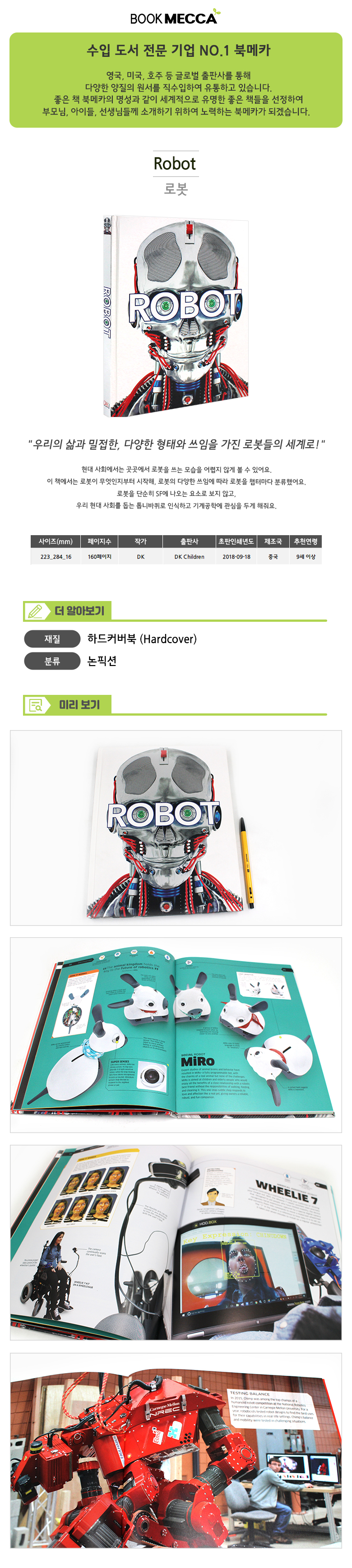Image resolution: width=352 pixels, height=1568 pixels.
Task: Click the 출판사 column header
Action: [190, 541]
